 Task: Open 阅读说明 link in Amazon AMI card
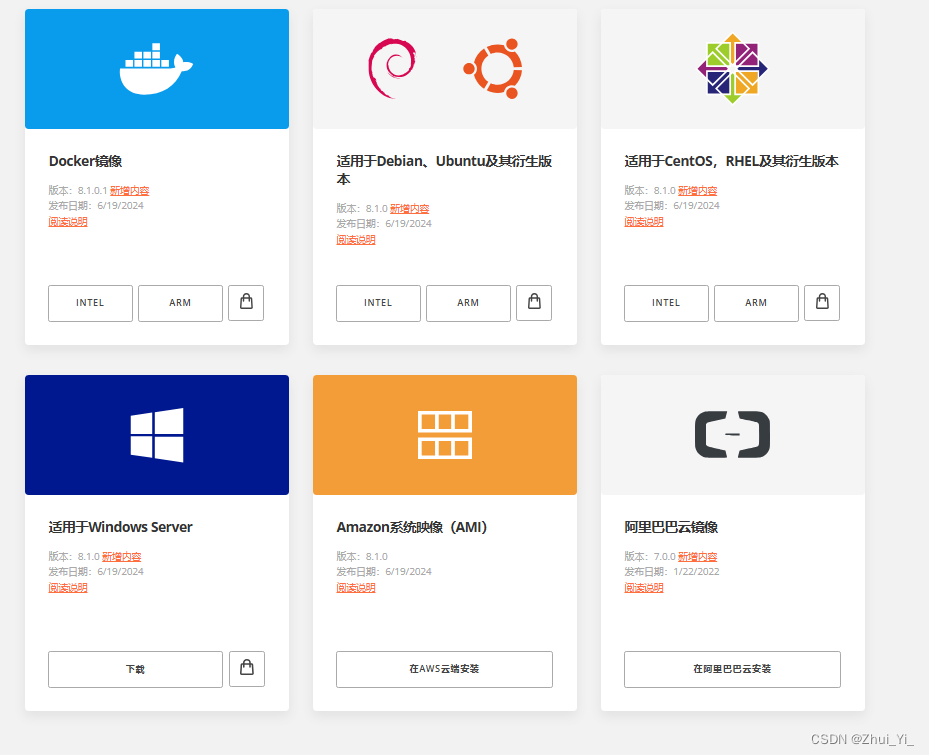coord(356,588)
